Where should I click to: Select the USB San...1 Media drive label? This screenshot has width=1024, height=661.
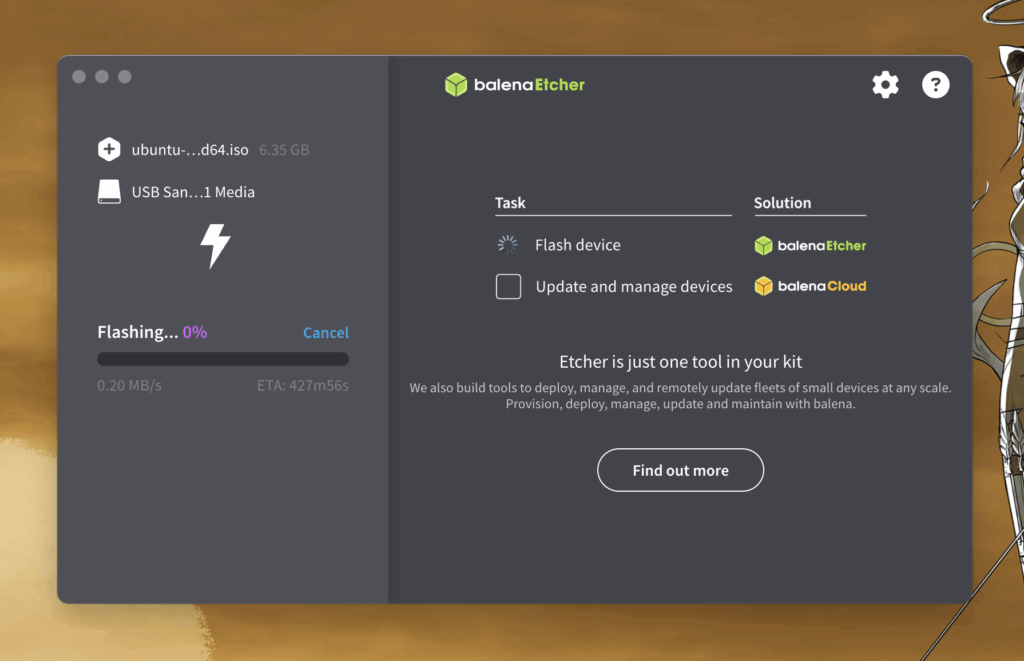pos(193,192)
